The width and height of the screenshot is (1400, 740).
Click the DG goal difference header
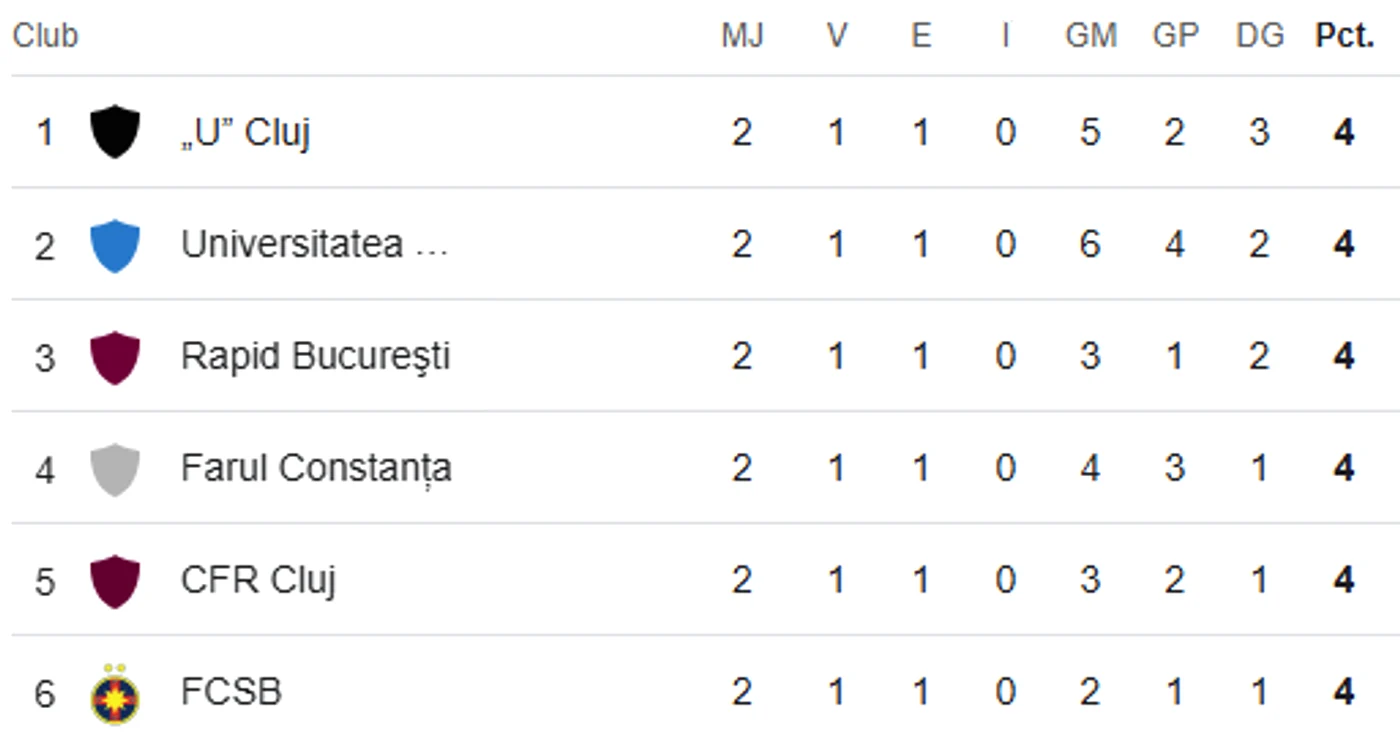tap(1259, 36)
